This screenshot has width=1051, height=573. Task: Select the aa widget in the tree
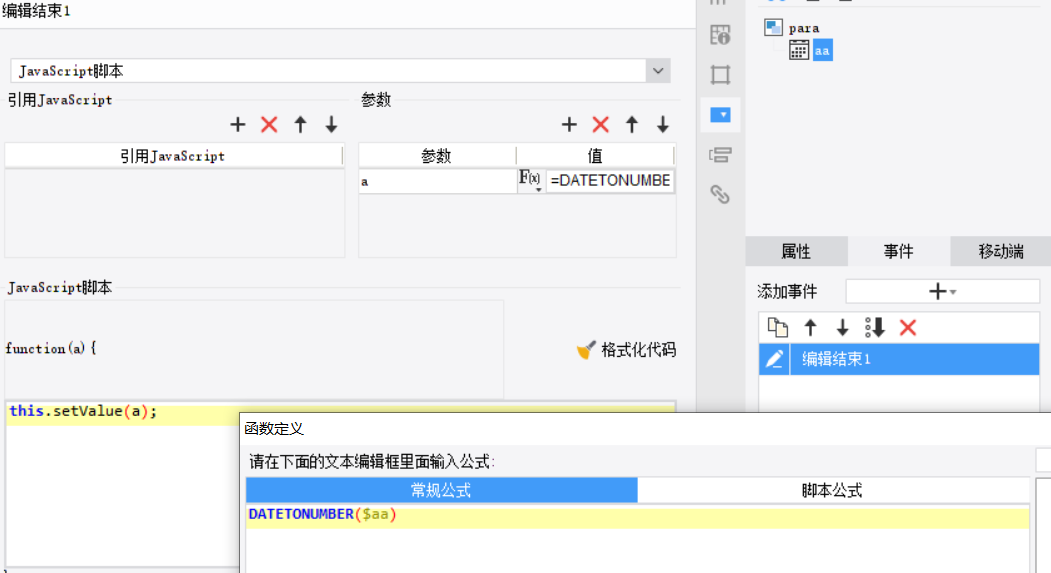[x=822, y=50]
